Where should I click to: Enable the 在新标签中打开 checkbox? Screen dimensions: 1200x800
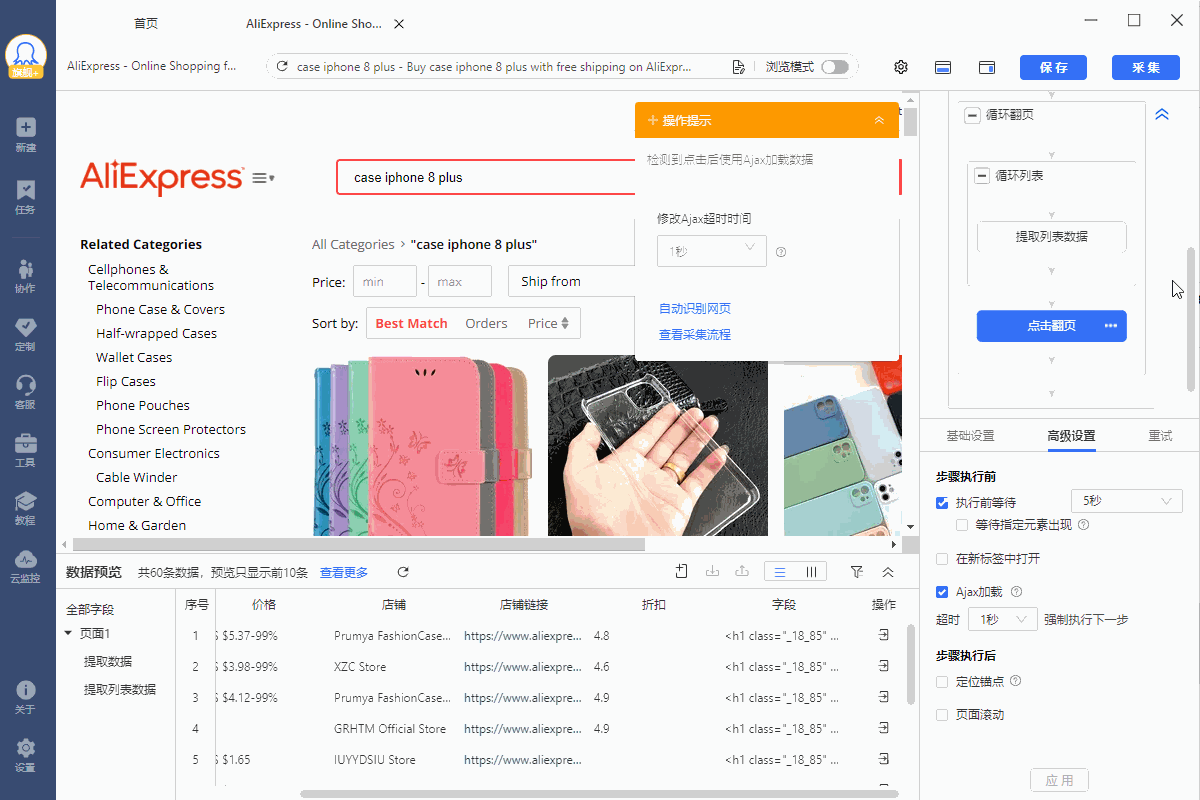(942, 559)
